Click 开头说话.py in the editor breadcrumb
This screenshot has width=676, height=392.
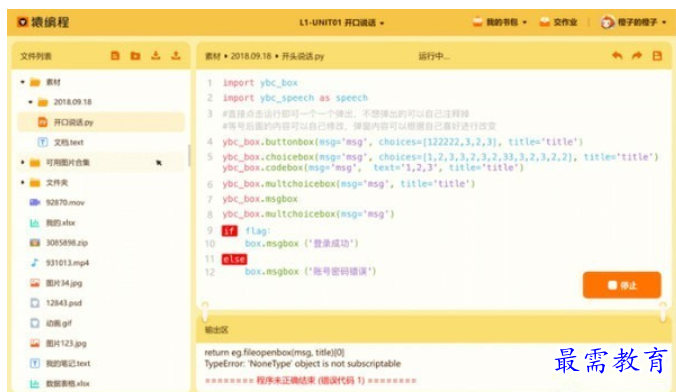tap(303, 56)
